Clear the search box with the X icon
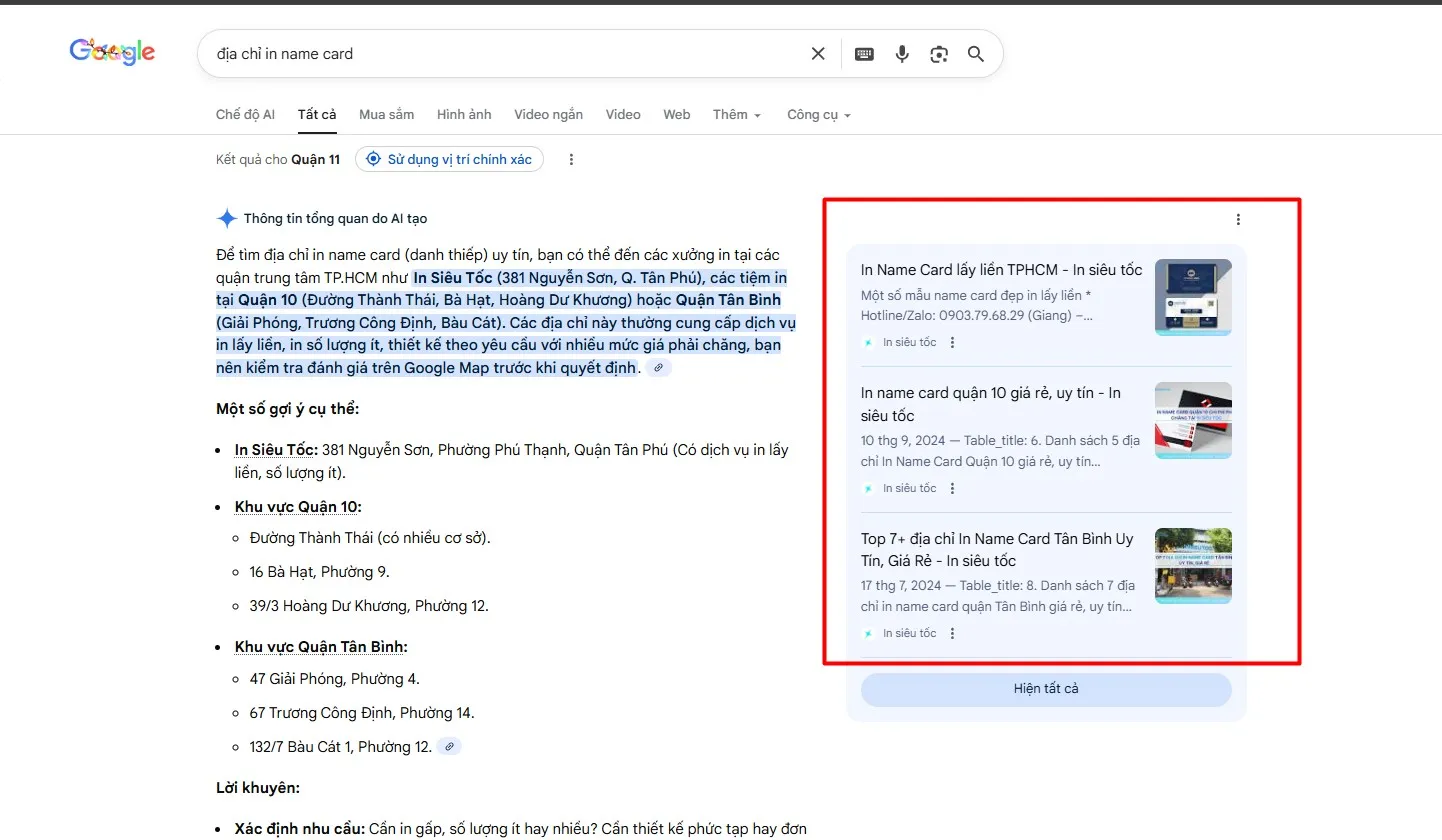This screenshot has height=840, width=1442. (818, 54)
